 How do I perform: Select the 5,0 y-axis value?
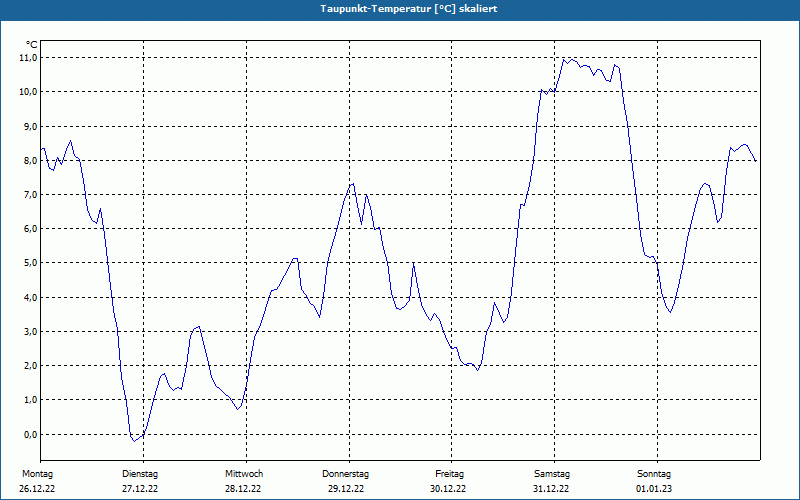[x=30, y=263]
